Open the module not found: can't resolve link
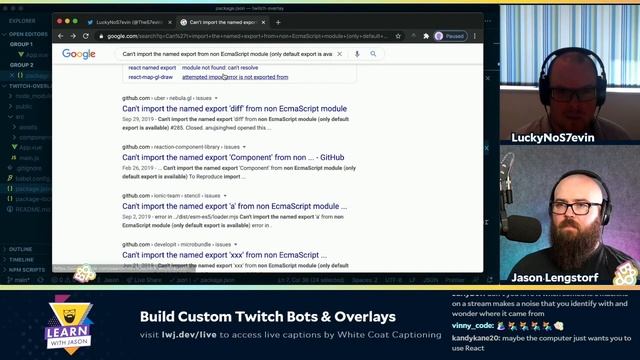 [220, 68]
